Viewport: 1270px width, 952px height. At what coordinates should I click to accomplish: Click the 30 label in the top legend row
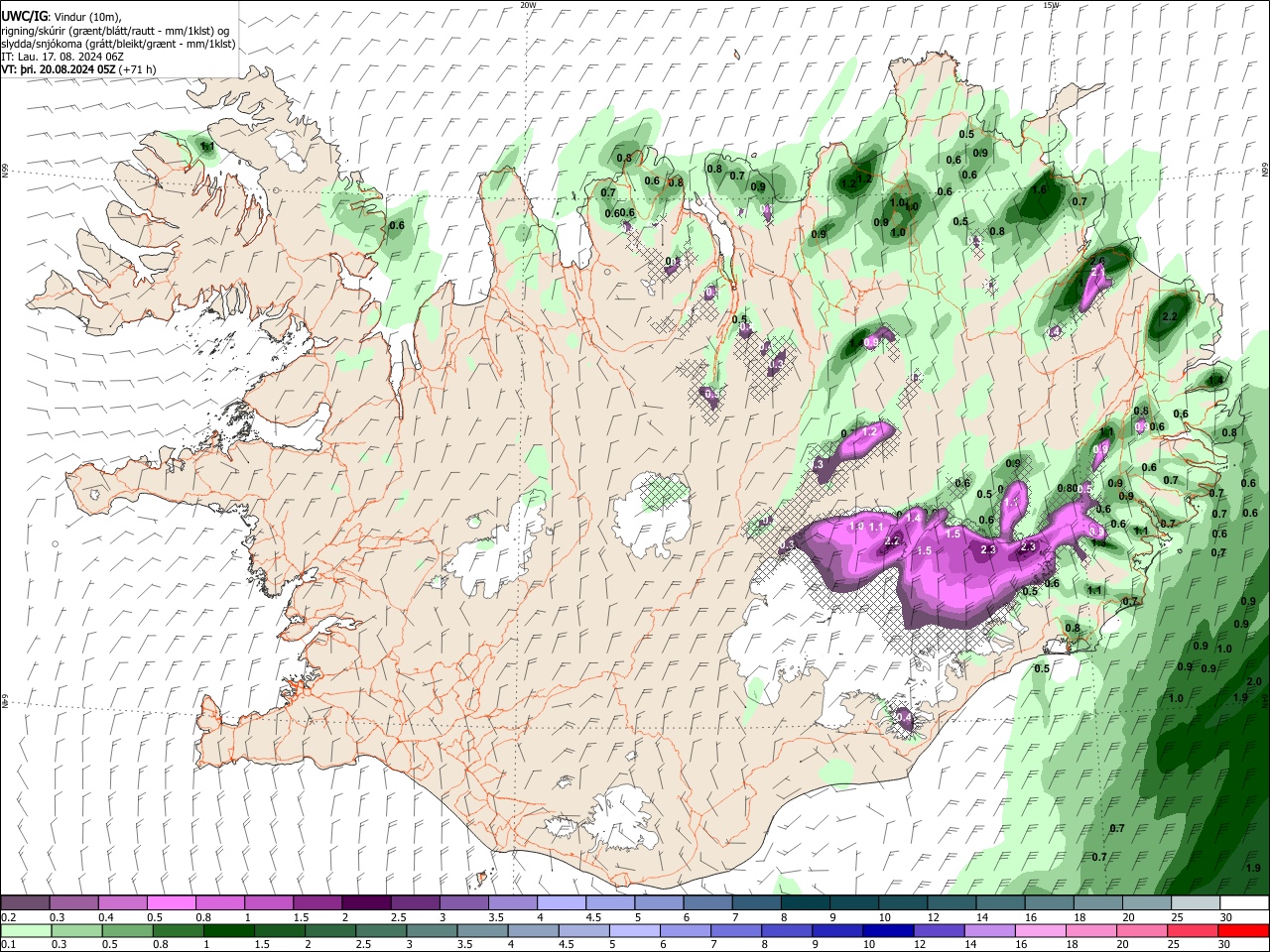(x=1226, y=917)
